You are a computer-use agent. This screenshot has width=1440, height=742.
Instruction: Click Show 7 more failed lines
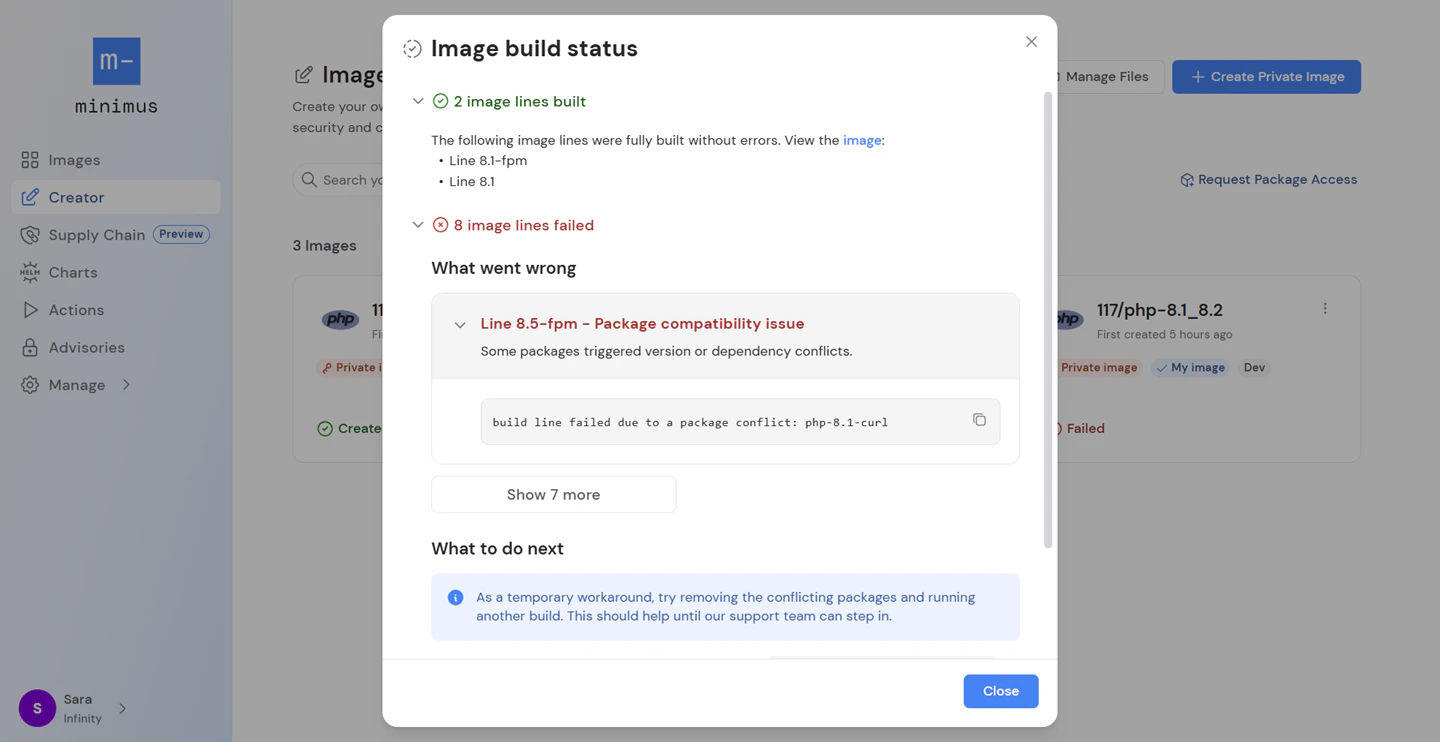(553, 494)
